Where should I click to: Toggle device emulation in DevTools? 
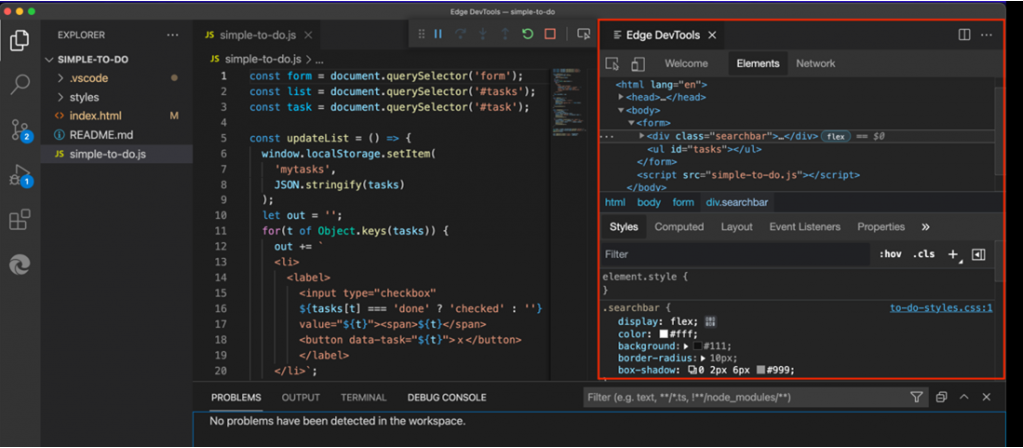637,64
